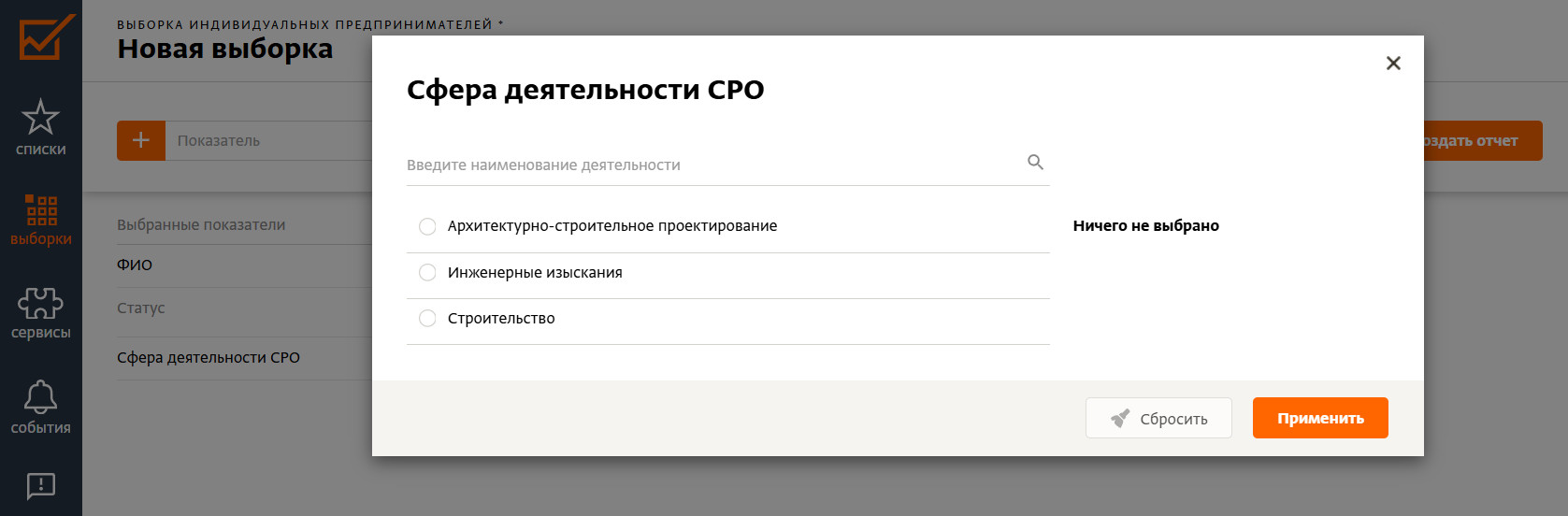
Task: Open the События bell icon
Action: (x=40, y=397)
